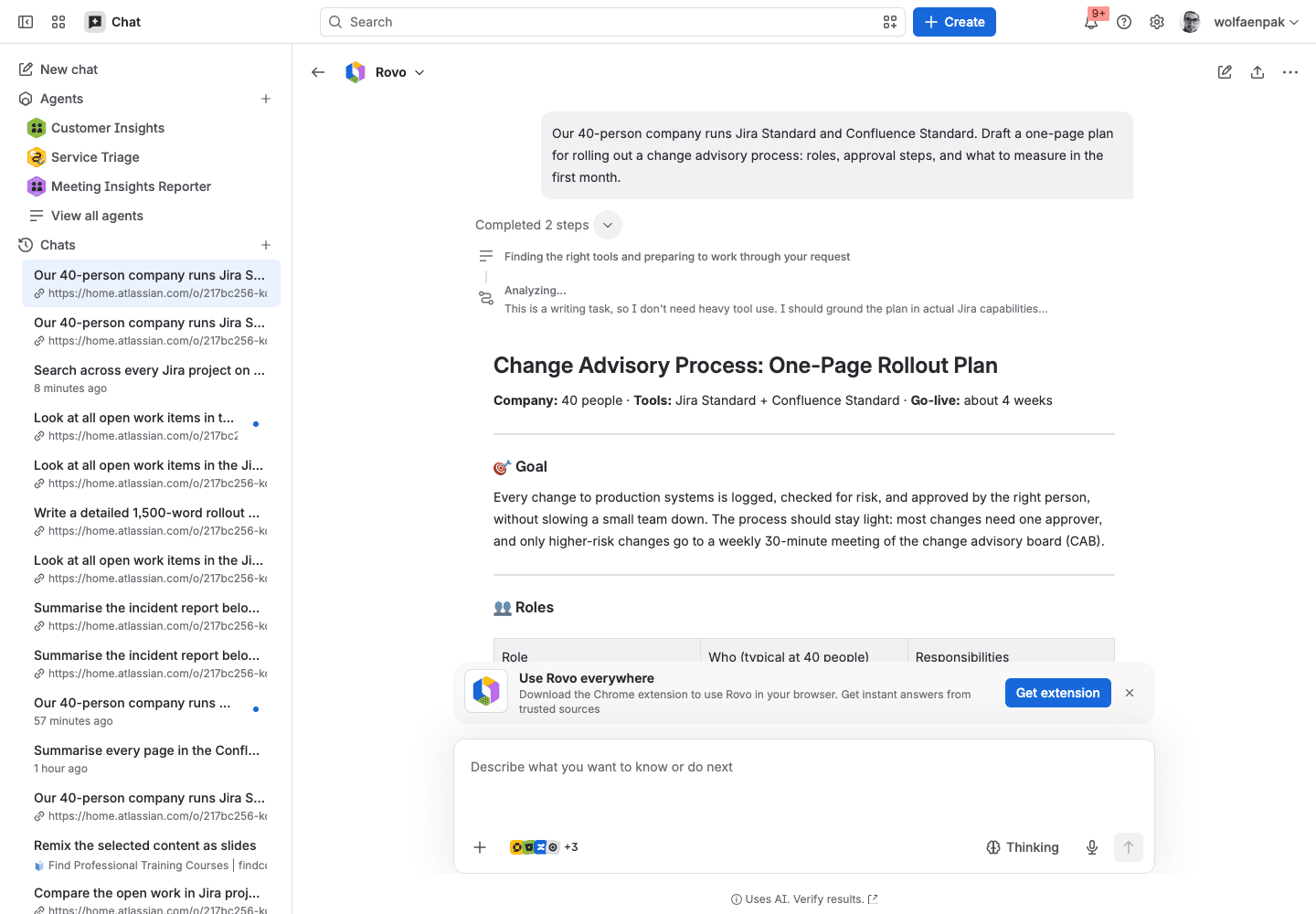Add a new agent with plus
Image resolution: width=1316 pixels, height=914 pixels.
tap(266, 99)
